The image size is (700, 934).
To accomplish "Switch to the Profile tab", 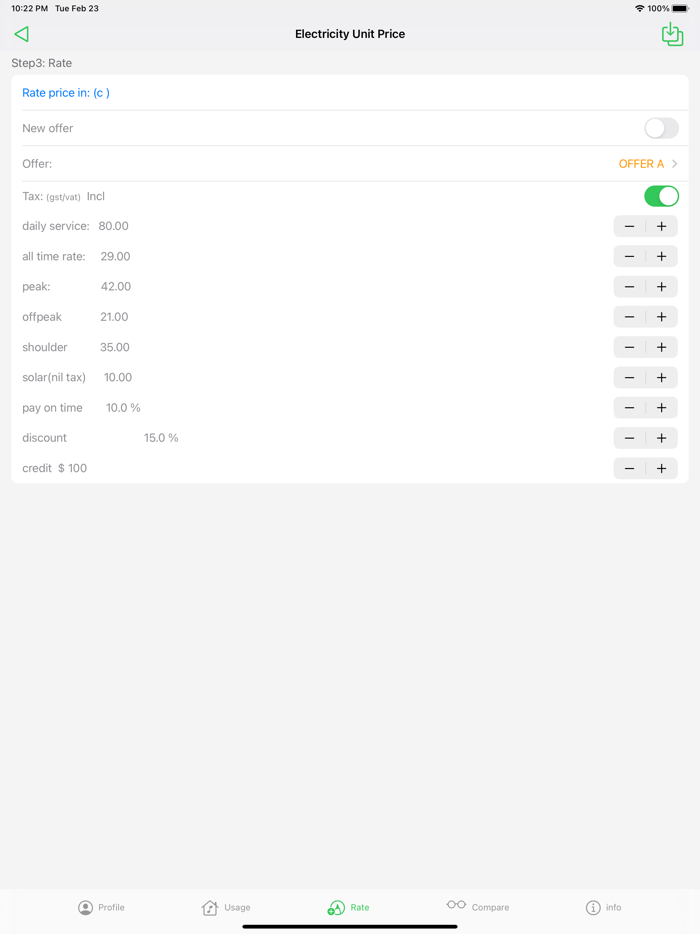I will point(102,907).
